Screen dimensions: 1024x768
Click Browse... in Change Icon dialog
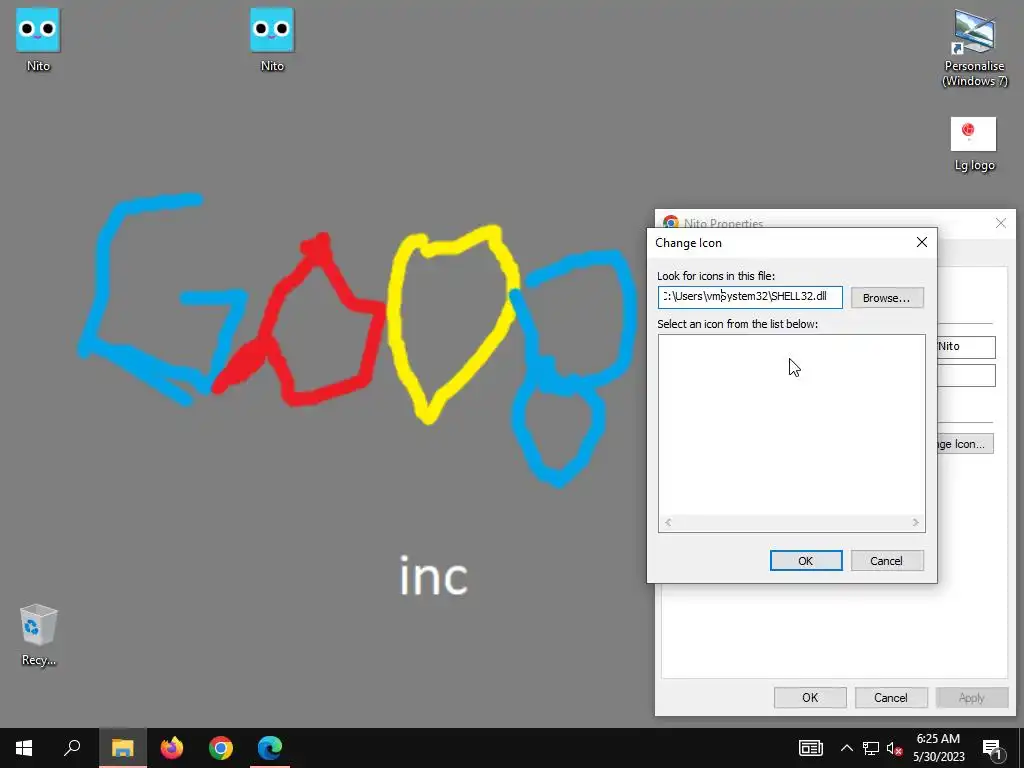[x=886, y=298]
